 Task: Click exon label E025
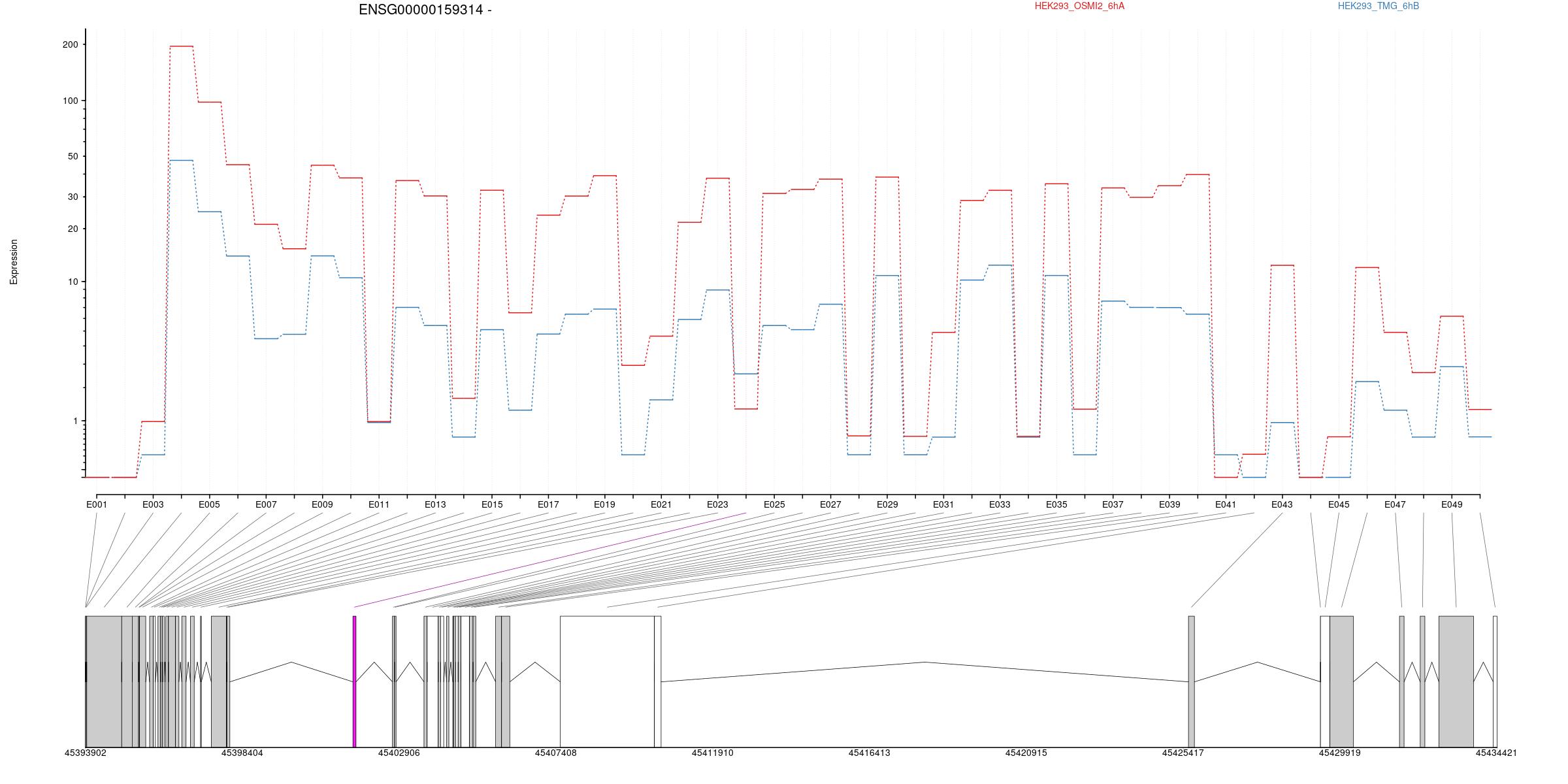click(774, 504)
